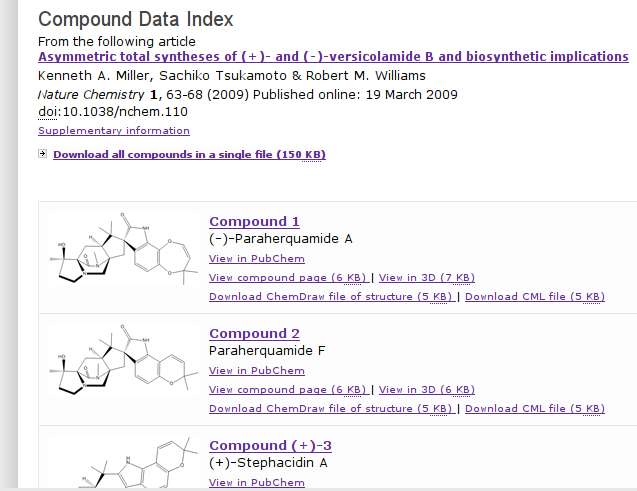Open the Compound (+)-3 heading link

(270, 446)
